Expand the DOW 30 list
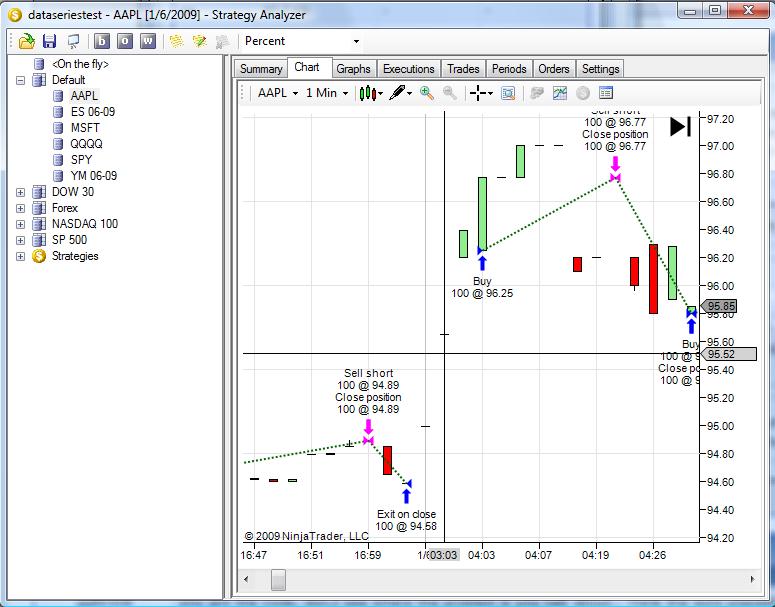Screen dimensions: 775x607 pos(20,192)
